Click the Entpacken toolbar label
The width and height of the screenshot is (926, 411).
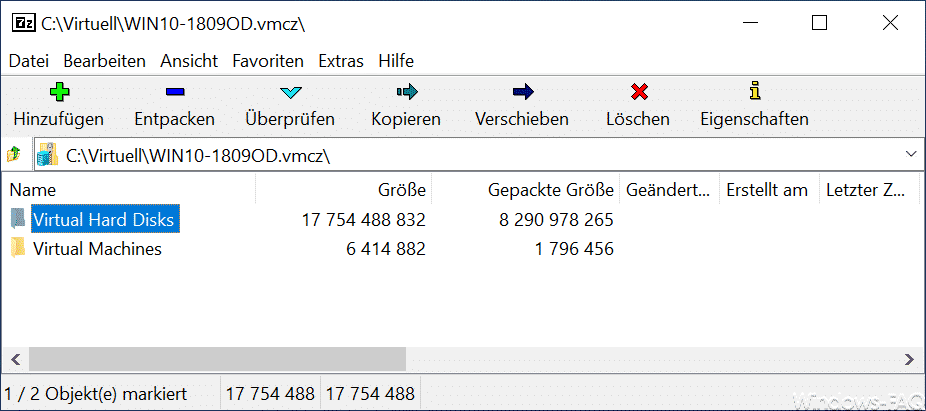click(x=174, y=119)
